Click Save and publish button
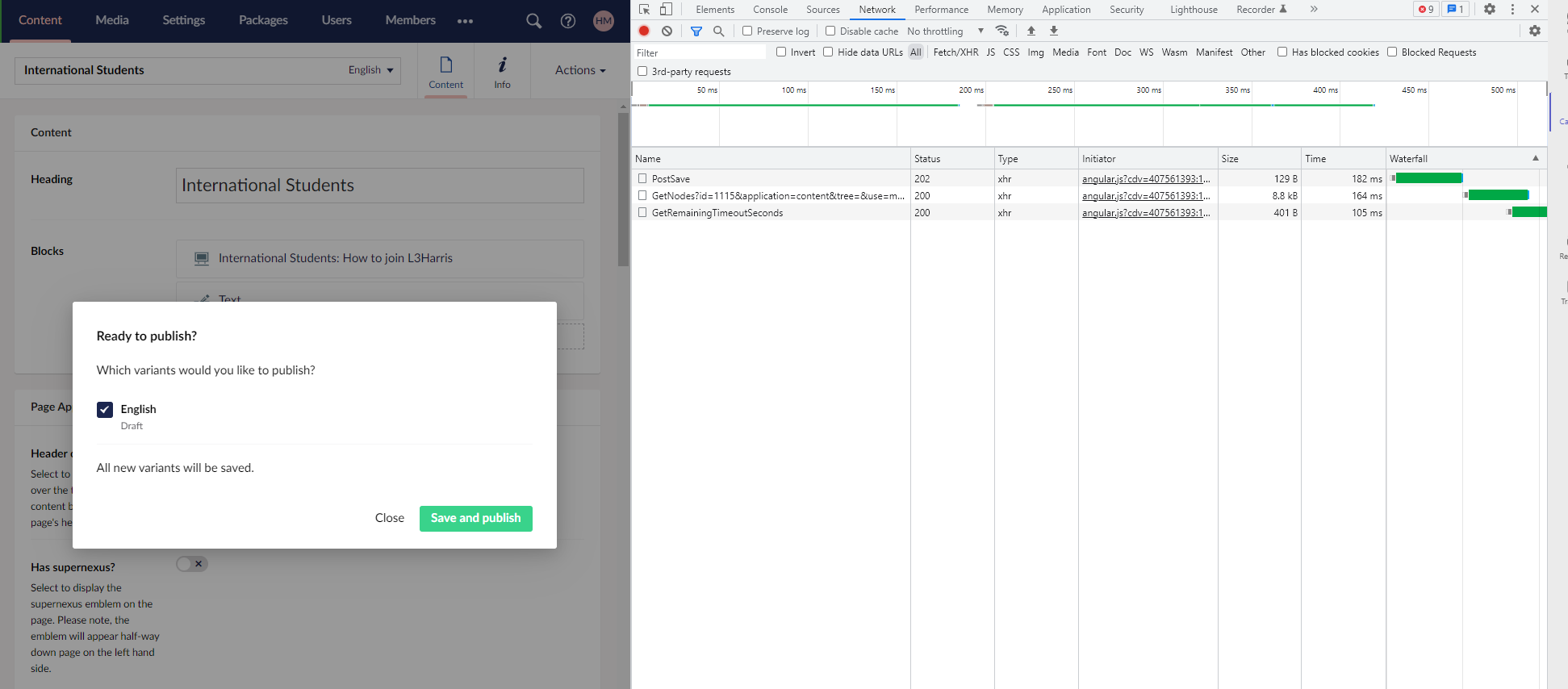This screenshot has height=689, width=1568. pyautogui.click(x=476, y=518)
